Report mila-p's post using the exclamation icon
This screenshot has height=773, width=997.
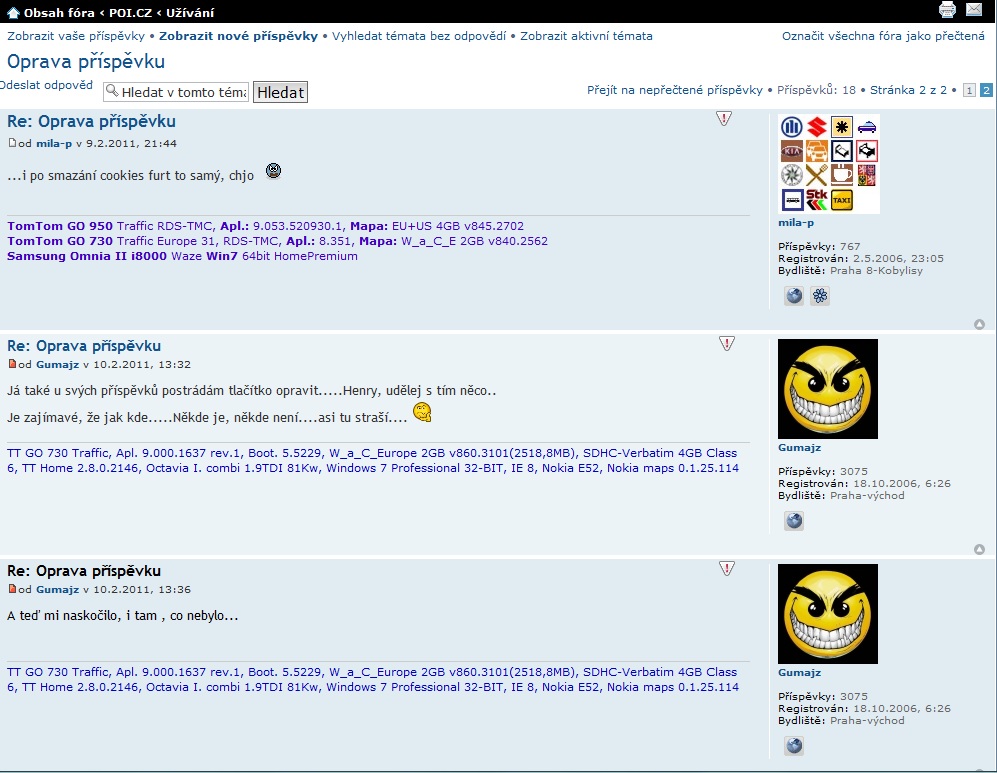[725, 119]
